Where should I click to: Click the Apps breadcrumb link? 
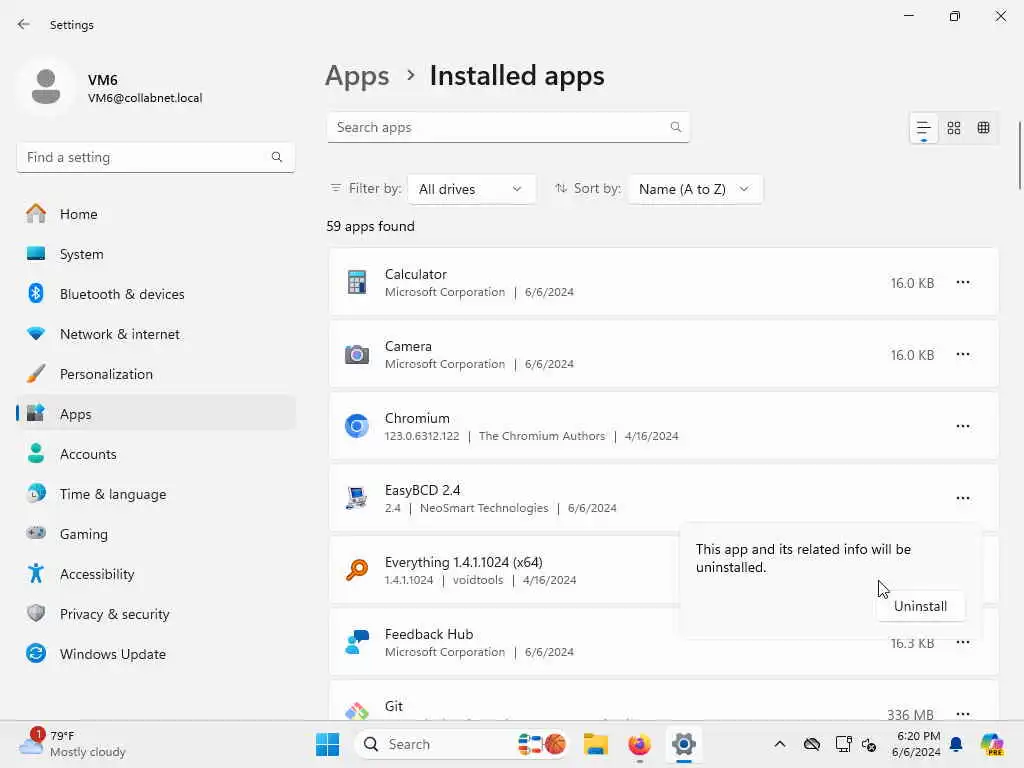(x=357, y=76)
